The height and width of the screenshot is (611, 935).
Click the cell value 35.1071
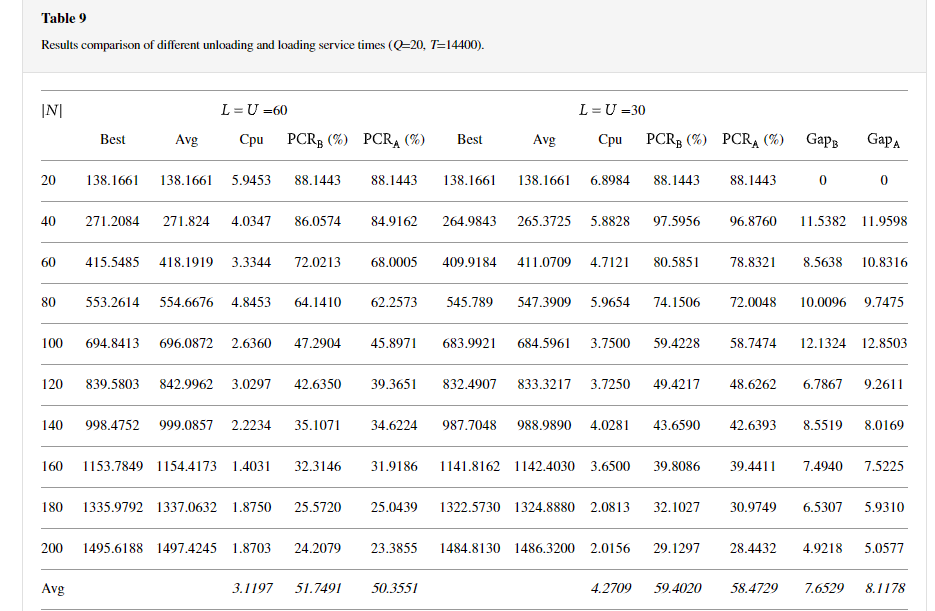317,425
